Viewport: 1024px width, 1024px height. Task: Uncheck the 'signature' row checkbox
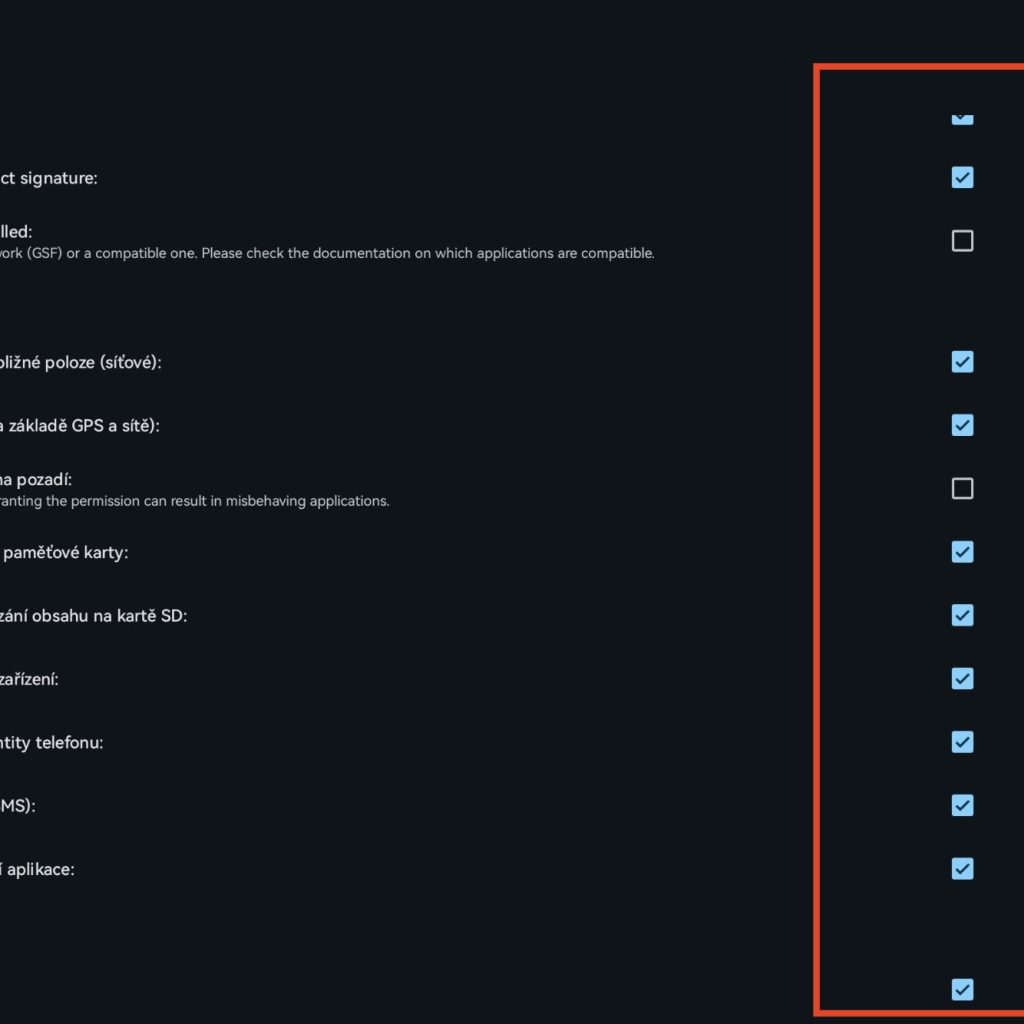962,178
